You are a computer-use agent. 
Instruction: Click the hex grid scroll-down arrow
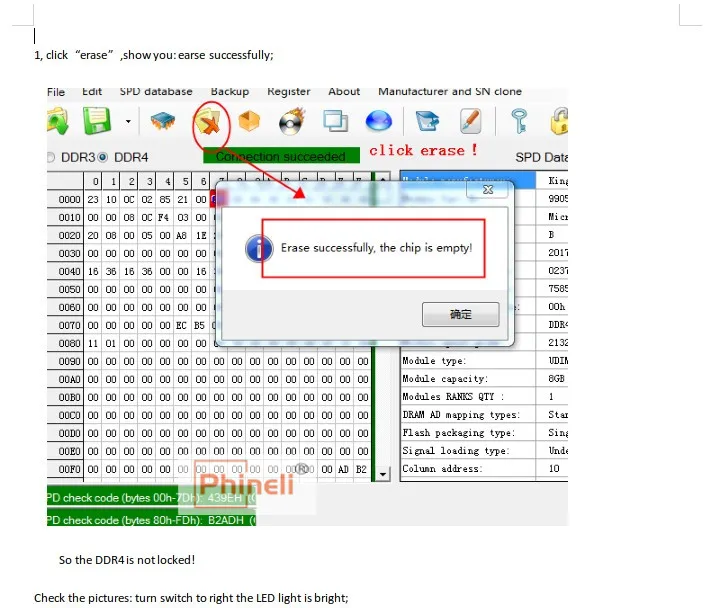383,474
